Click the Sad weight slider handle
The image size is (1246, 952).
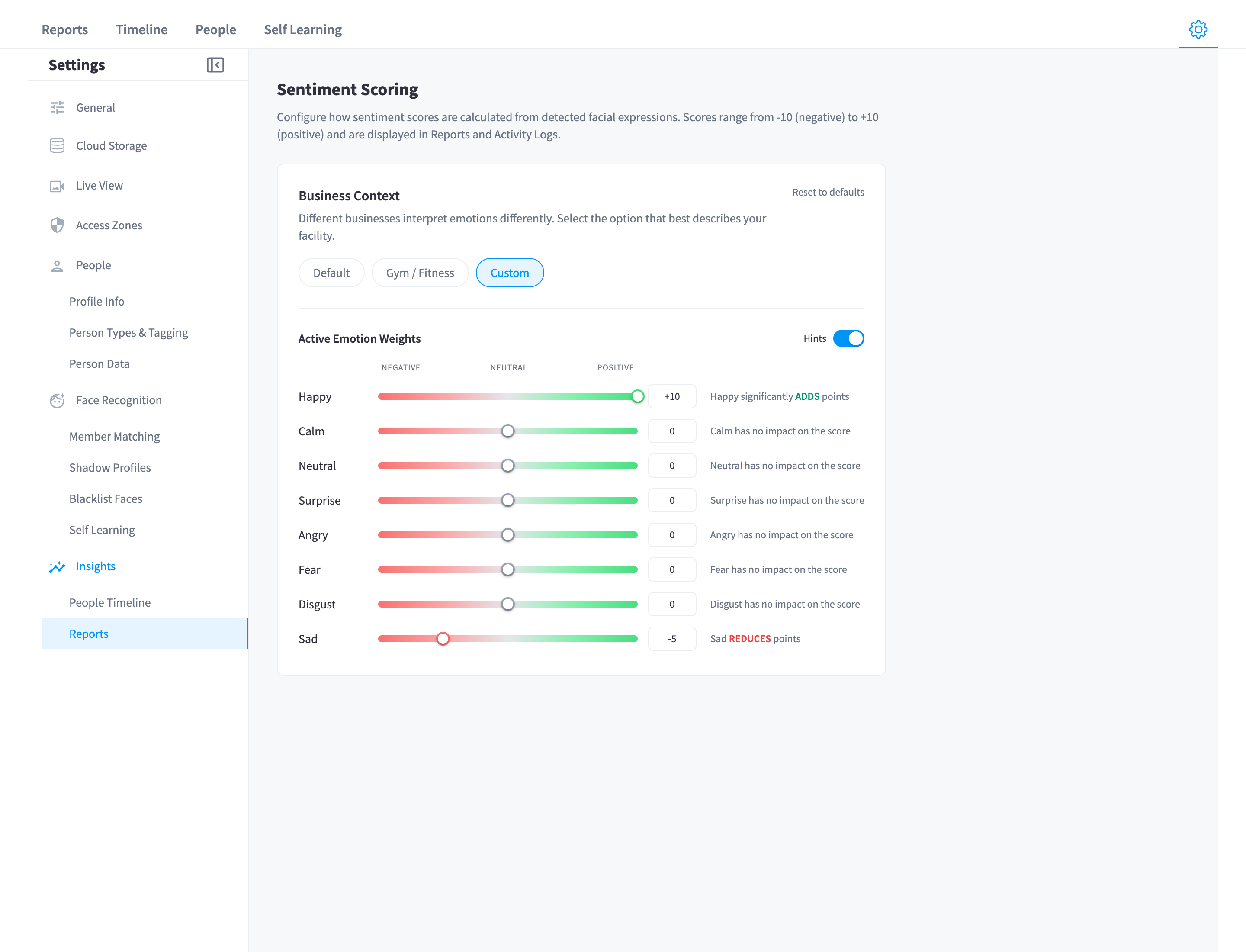coord(443,639)
